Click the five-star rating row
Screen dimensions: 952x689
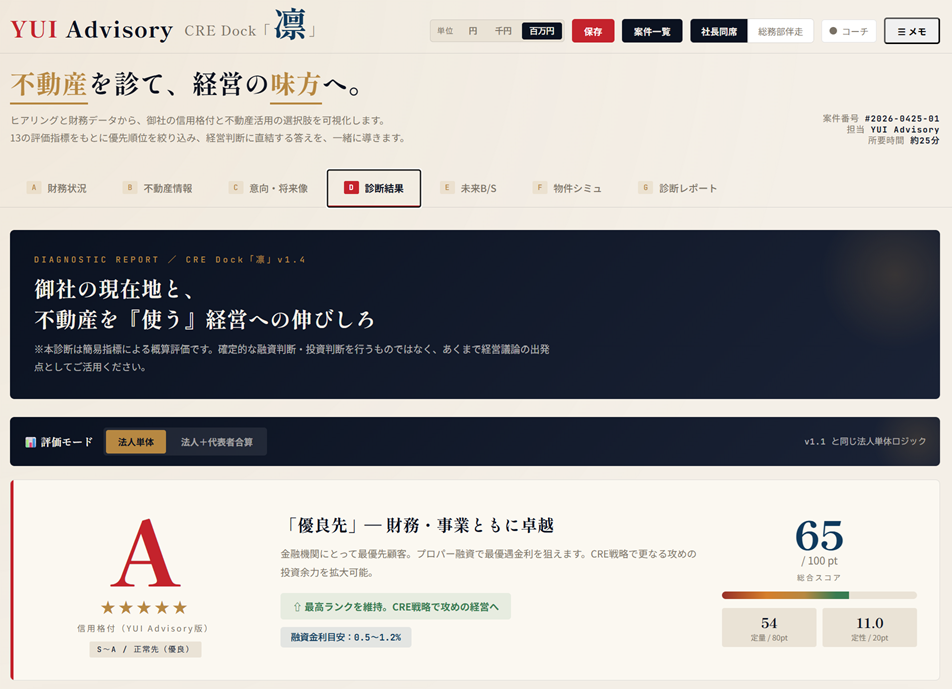(144, 607)
